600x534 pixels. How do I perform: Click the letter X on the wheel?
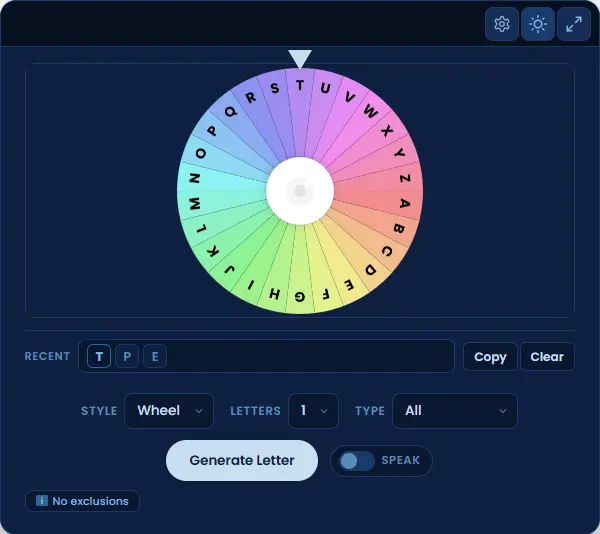click(387, 131)
